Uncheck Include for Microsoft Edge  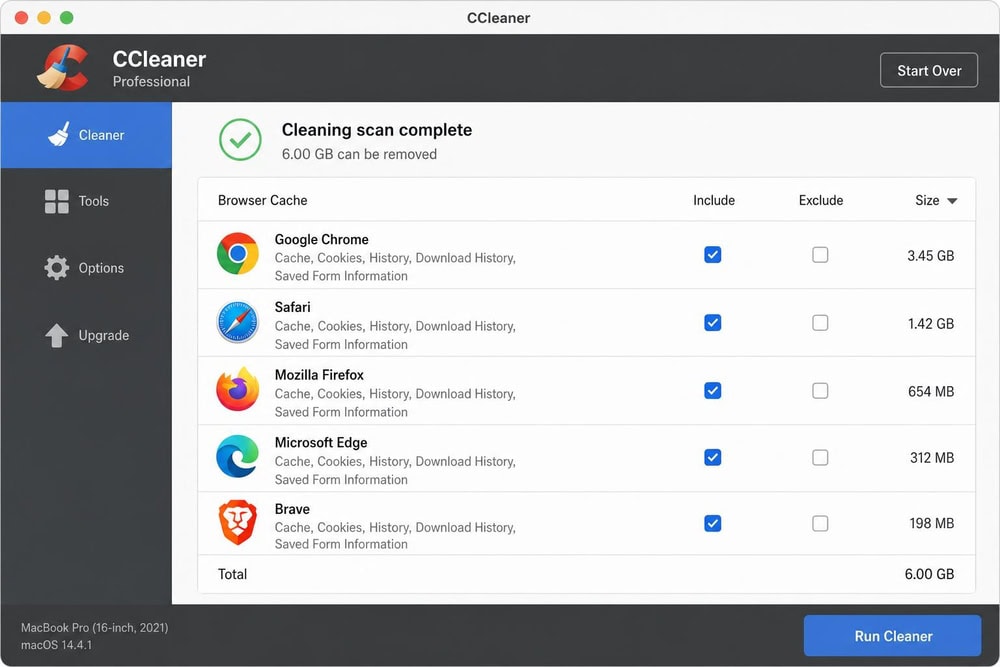point(712,457)
